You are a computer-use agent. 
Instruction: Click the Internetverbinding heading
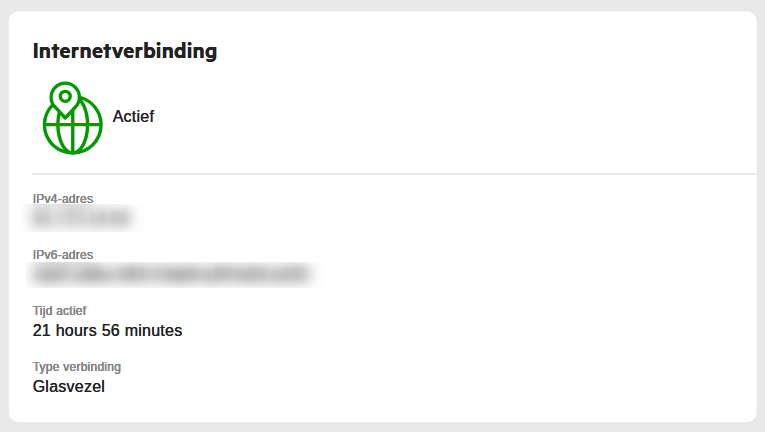(x=125, y=51)
